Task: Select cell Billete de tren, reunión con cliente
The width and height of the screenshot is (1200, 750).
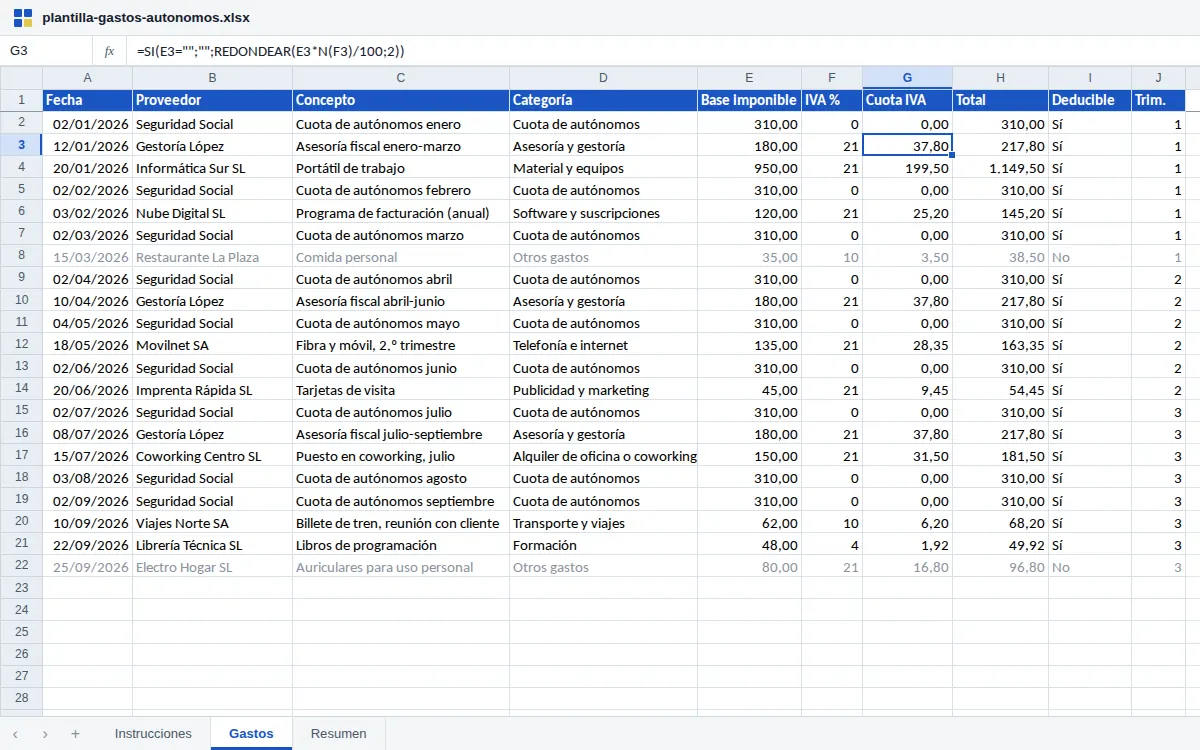Action: [401, 523]
